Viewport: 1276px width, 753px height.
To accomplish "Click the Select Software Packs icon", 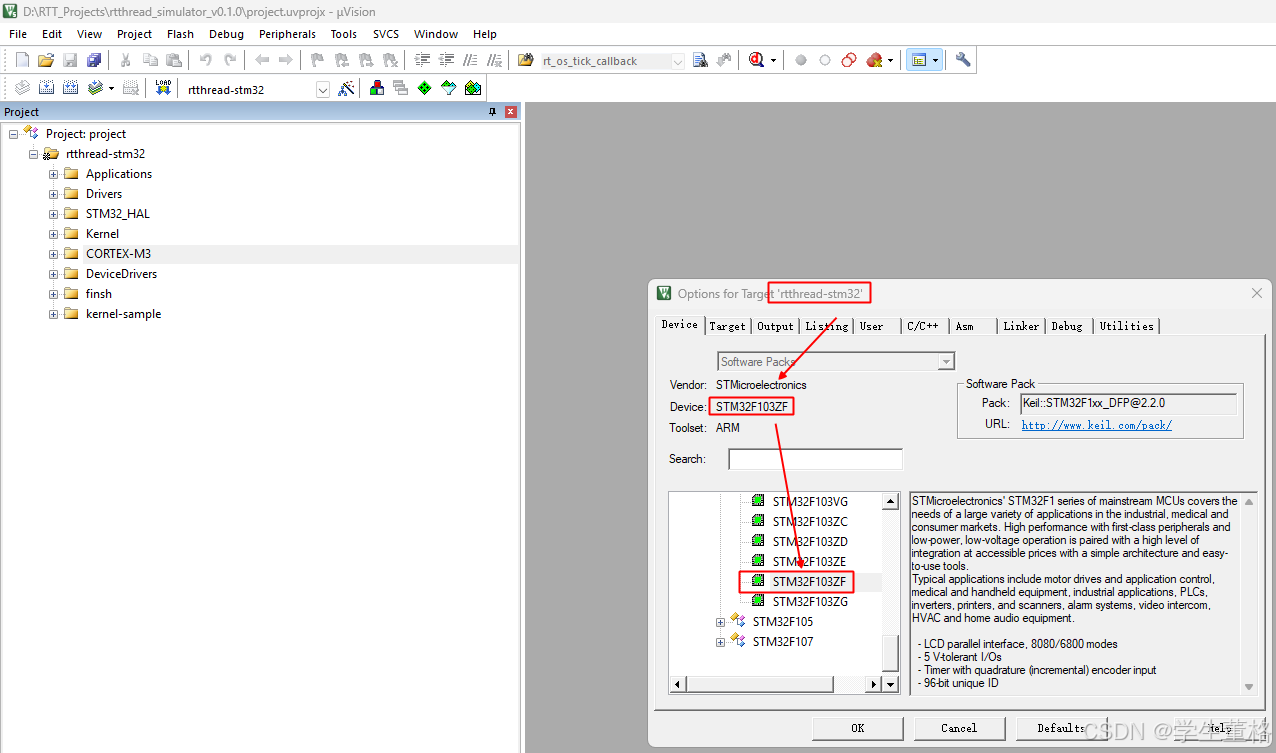I will pos(449,88).
